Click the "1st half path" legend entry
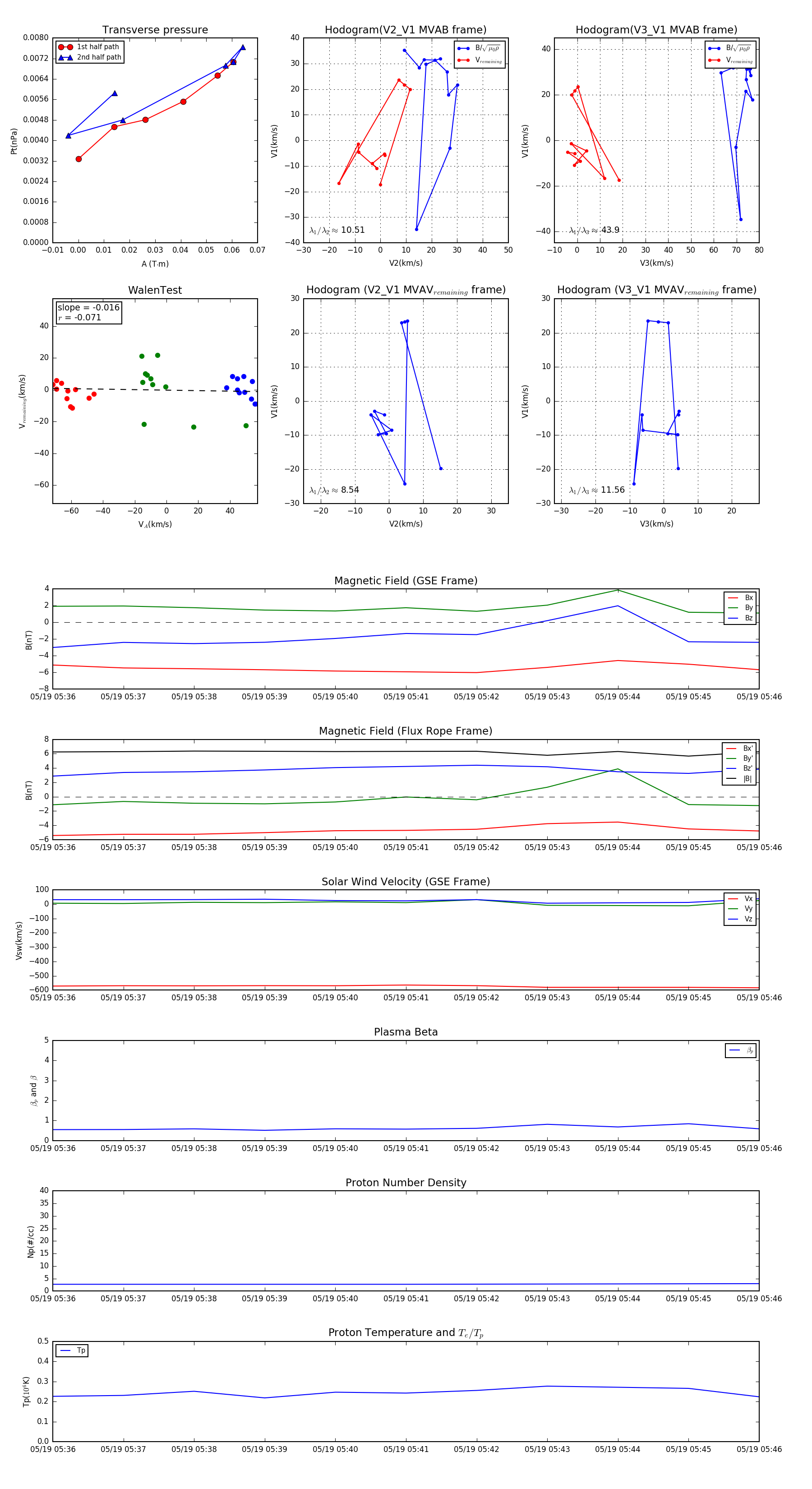This screenshot has width=812, height=1489. 89,47
